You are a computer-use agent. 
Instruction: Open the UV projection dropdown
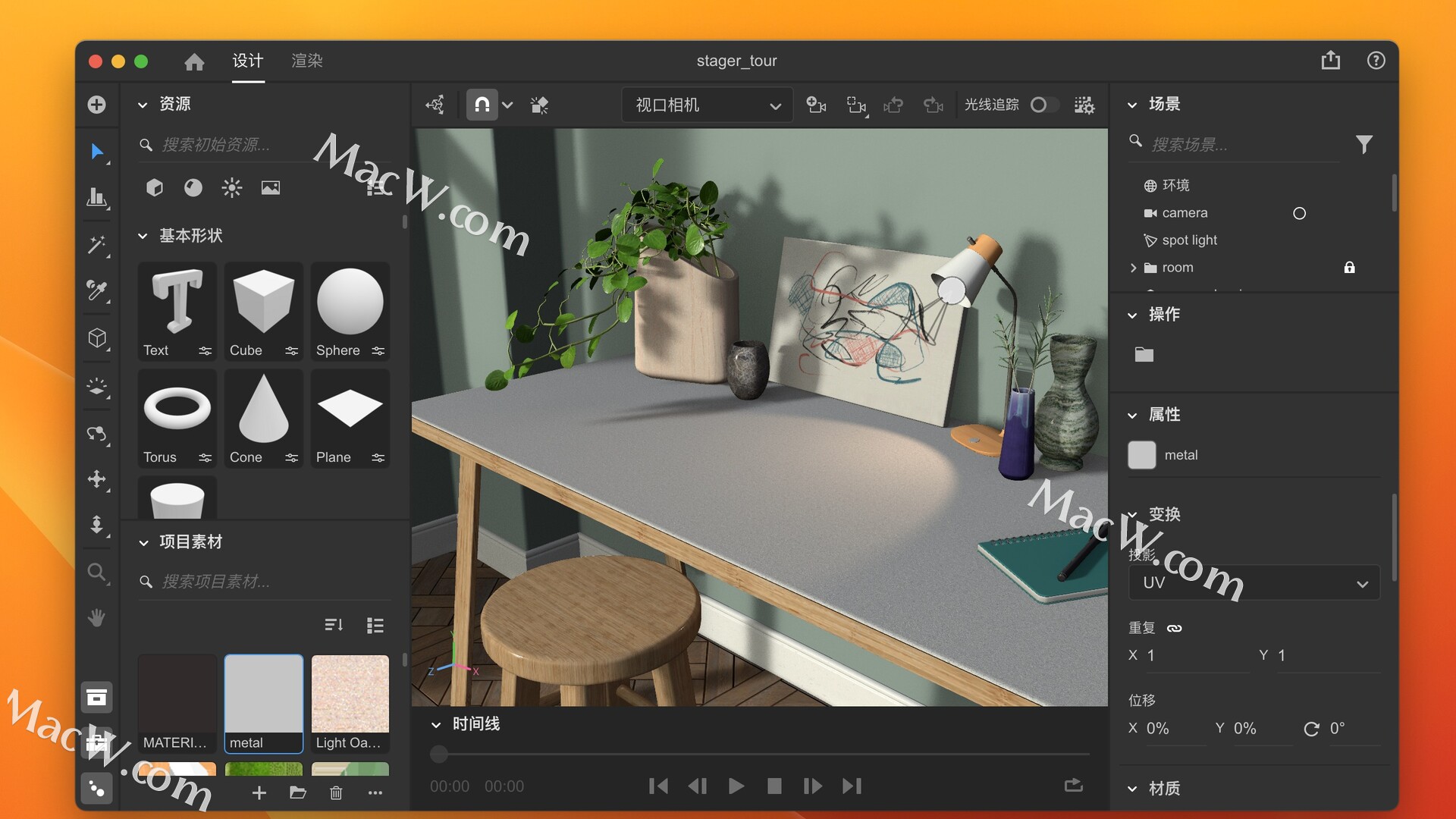pyautogui.click(x=1254, y=582)
